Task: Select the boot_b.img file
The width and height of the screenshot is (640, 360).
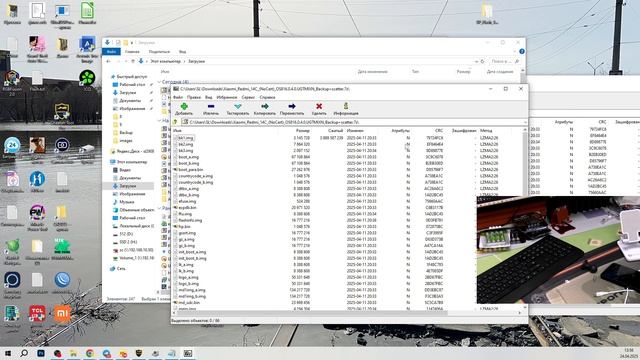Action: (188, 163)
